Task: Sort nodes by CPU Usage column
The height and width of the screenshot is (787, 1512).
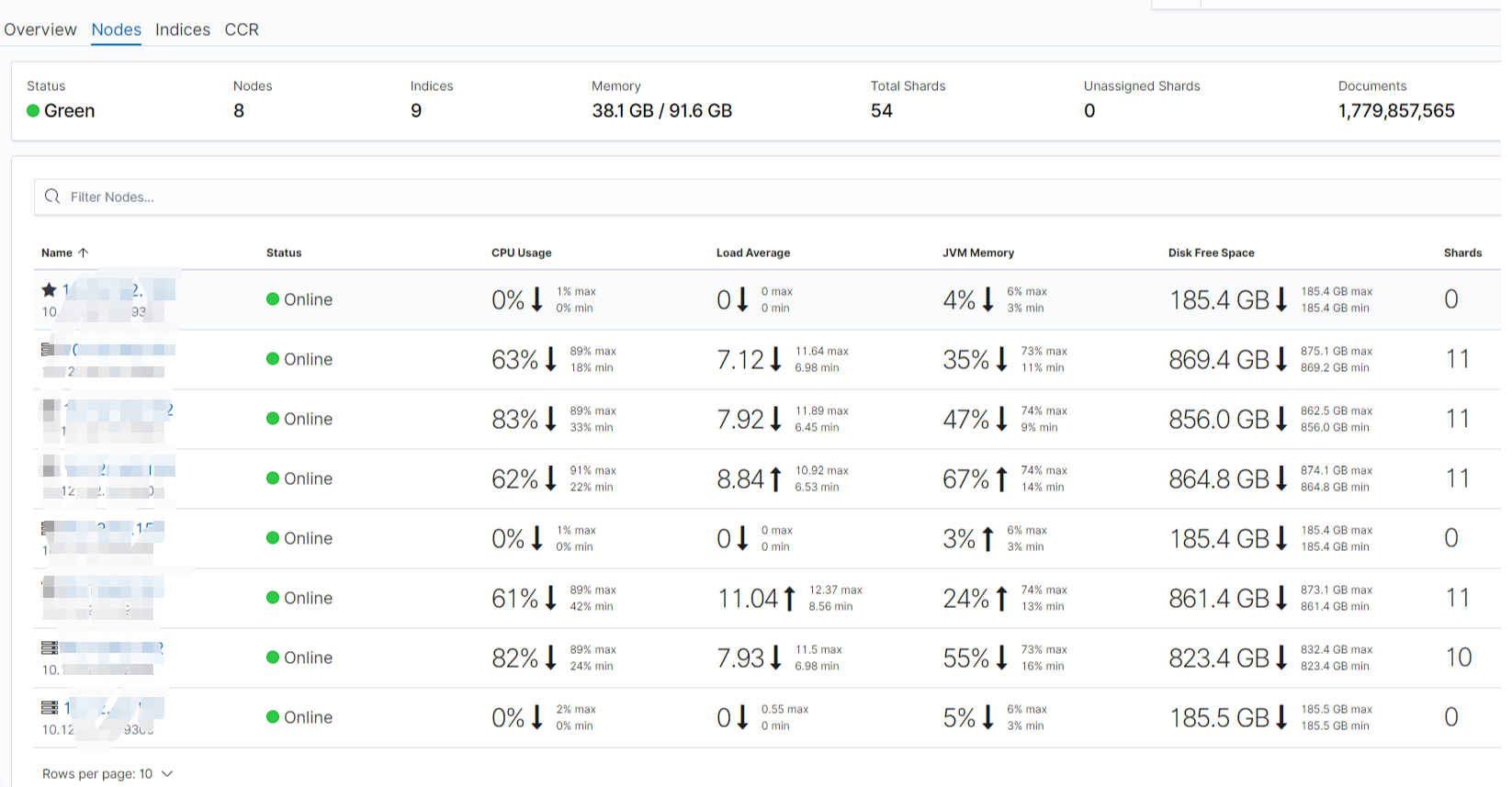Action: click(522, 253)
